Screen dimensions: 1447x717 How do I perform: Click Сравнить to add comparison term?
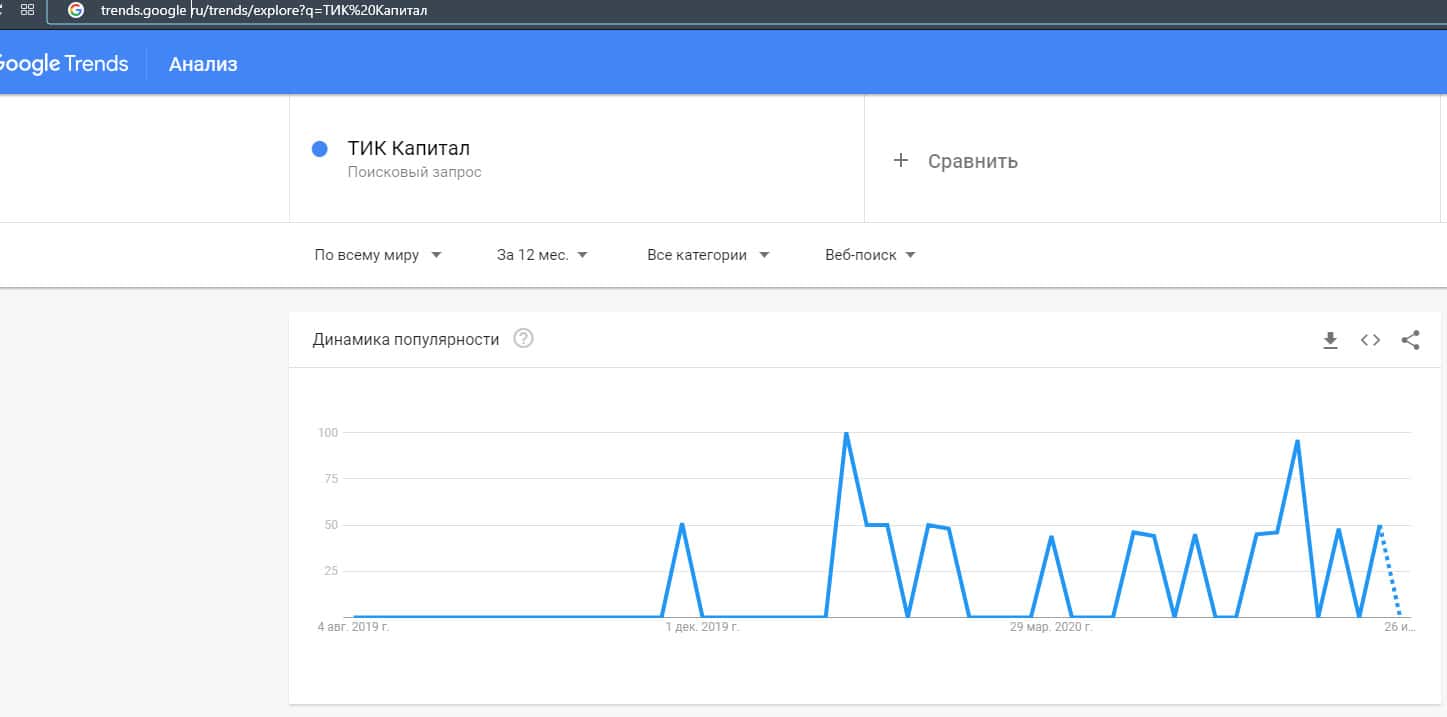point(972,161)
